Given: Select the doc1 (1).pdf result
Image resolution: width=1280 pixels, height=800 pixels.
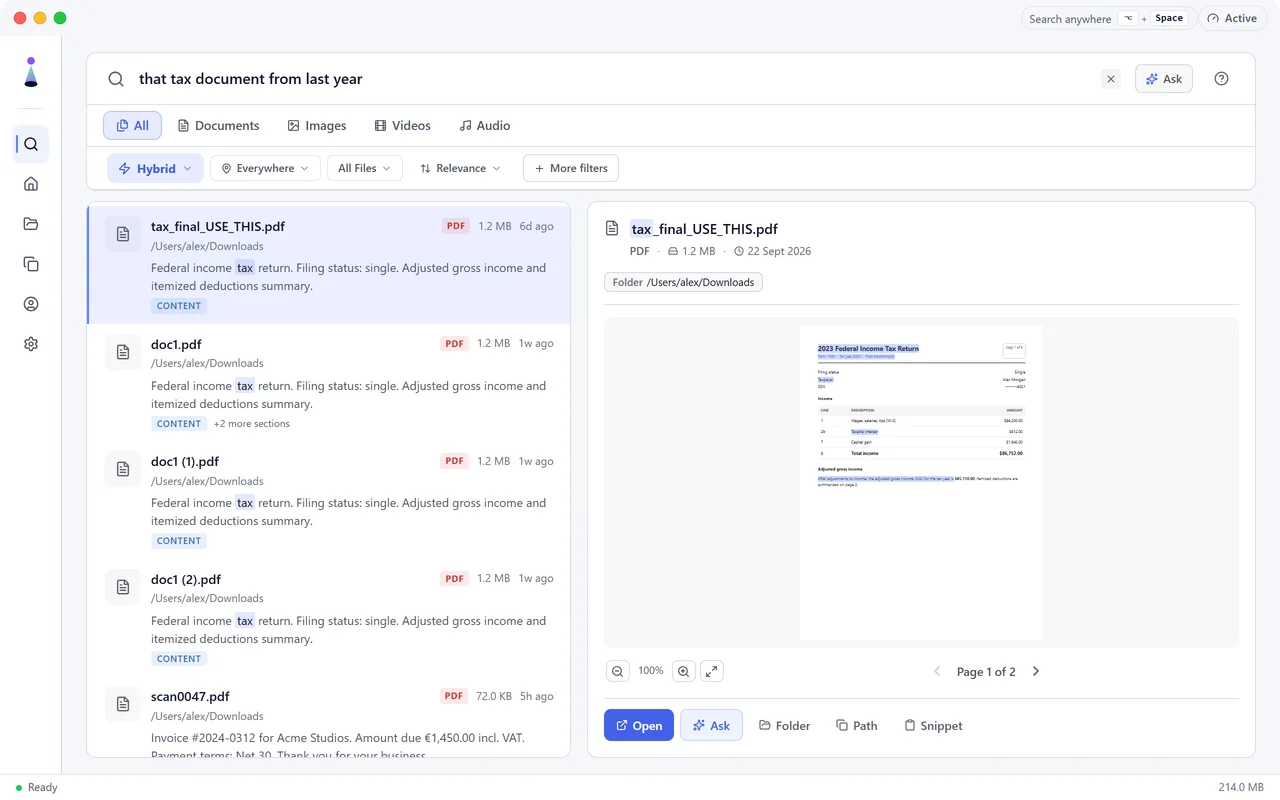Looking at the screenshot, I should point(329,500).
